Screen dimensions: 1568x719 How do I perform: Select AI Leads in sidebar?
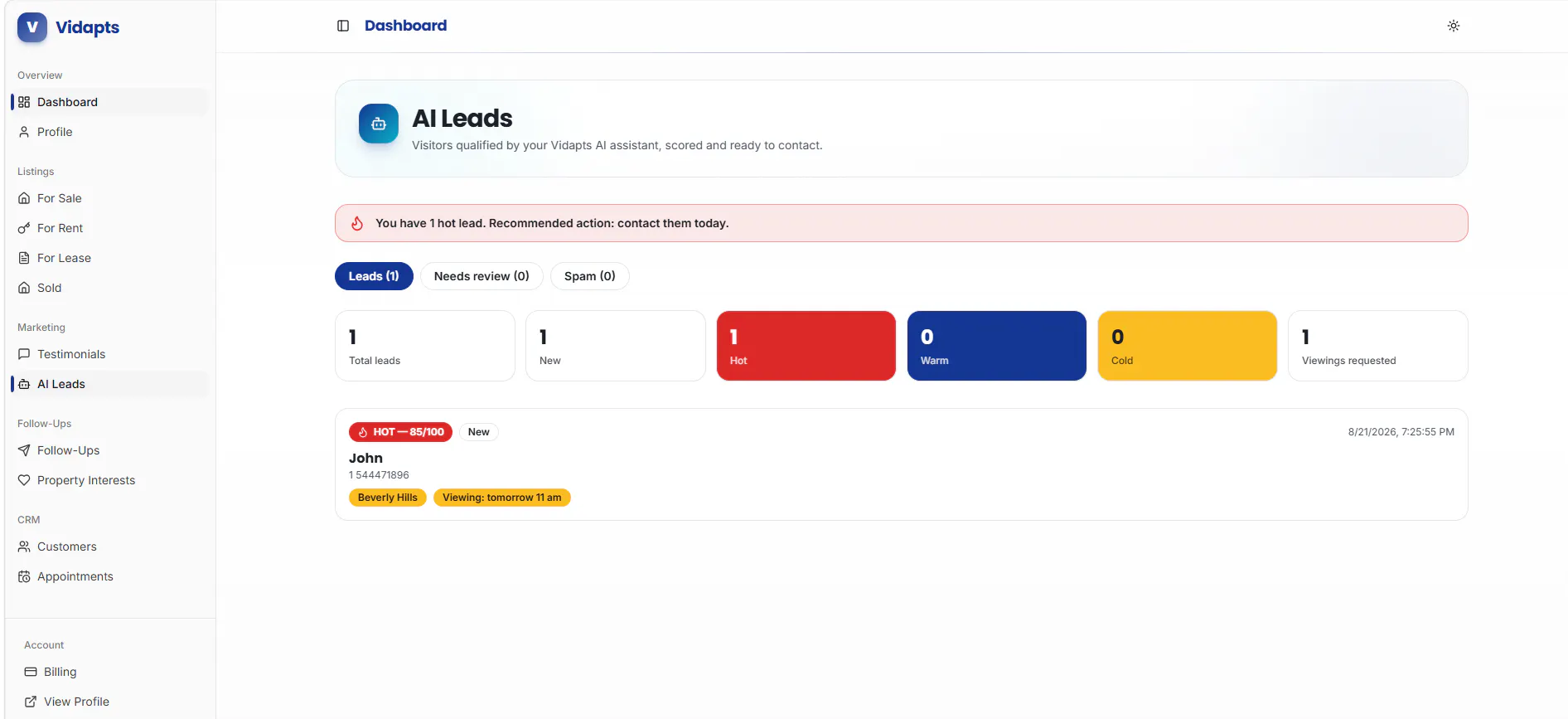(x=109, y=384)
